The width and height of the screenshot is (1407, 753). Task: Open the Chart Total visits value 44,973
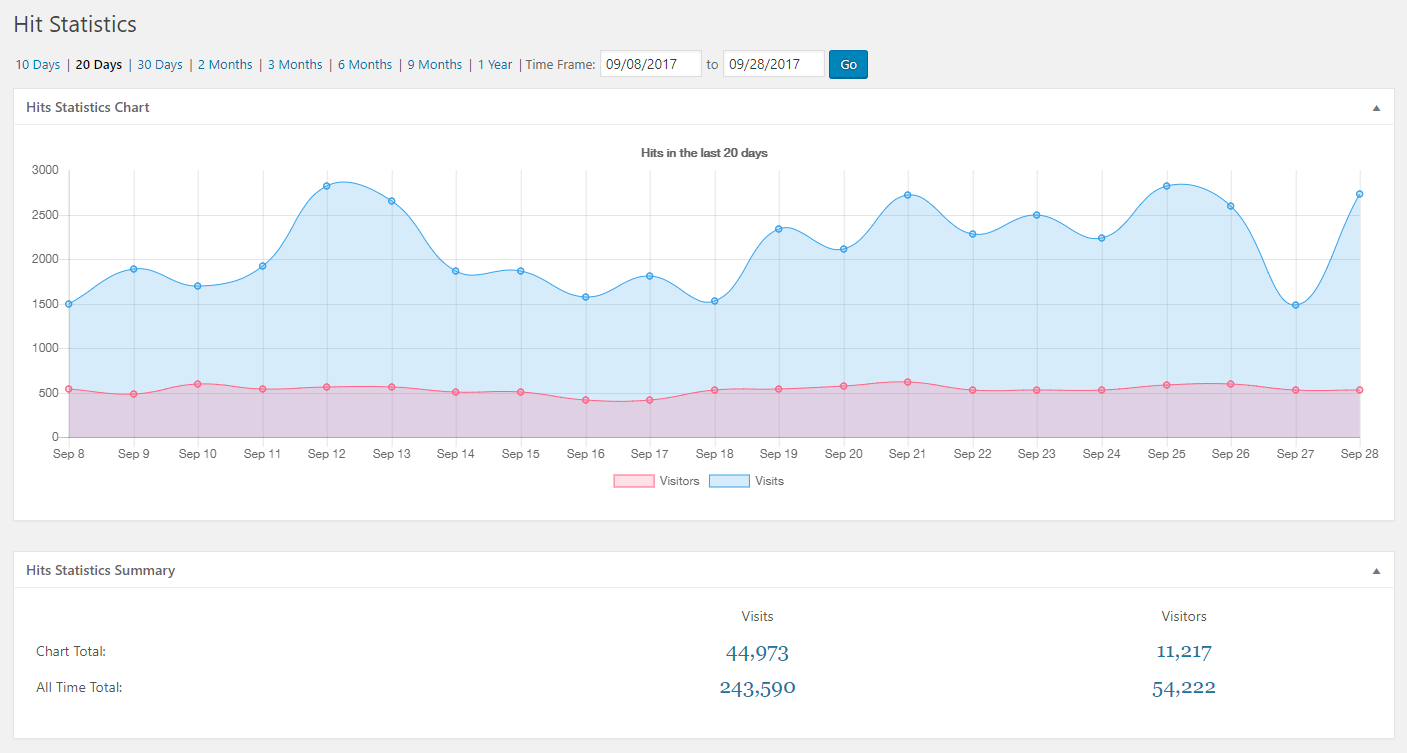[757, 652]
